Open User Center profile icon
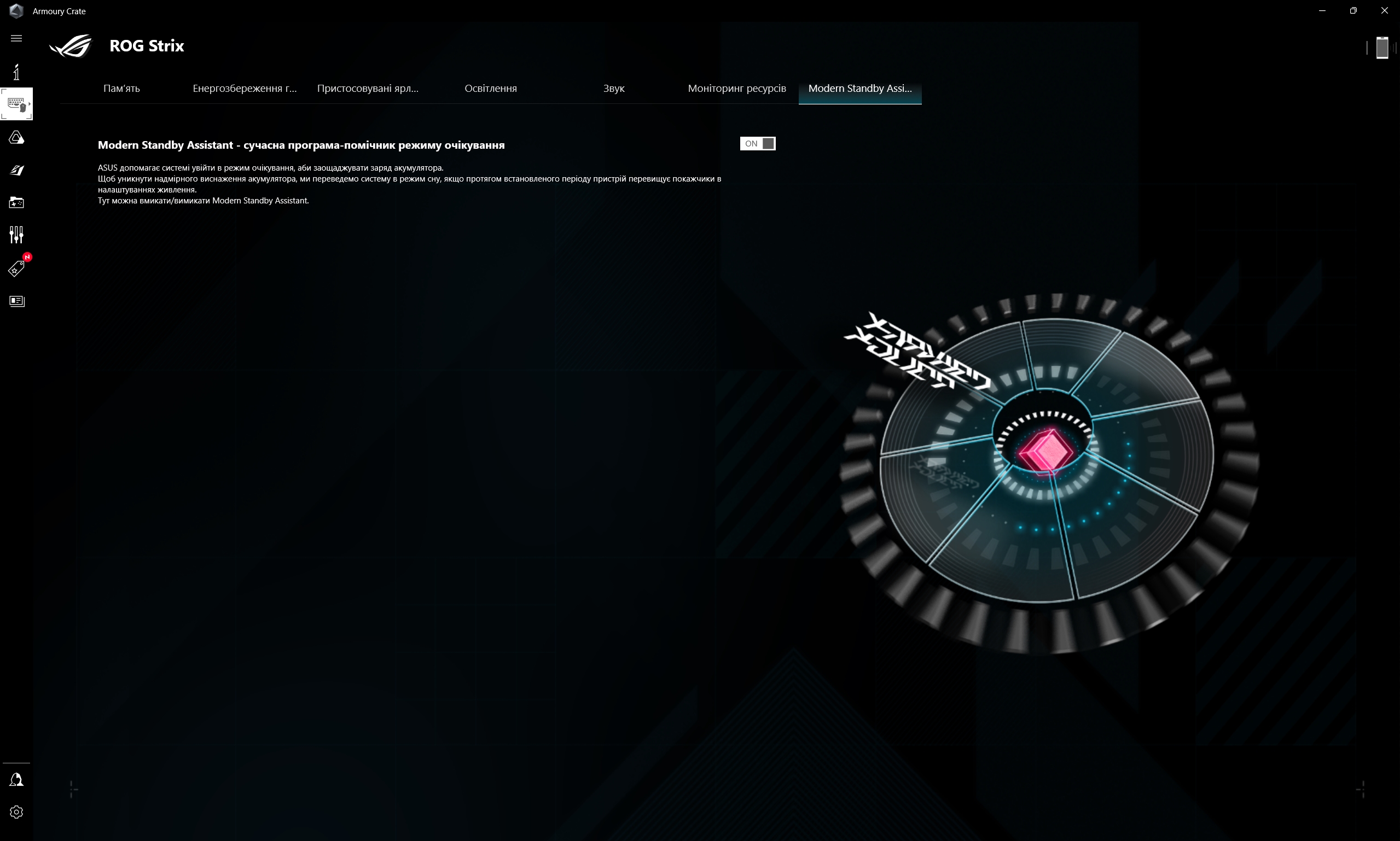This screenshot has height=841, width=1400. coord(16,780)
